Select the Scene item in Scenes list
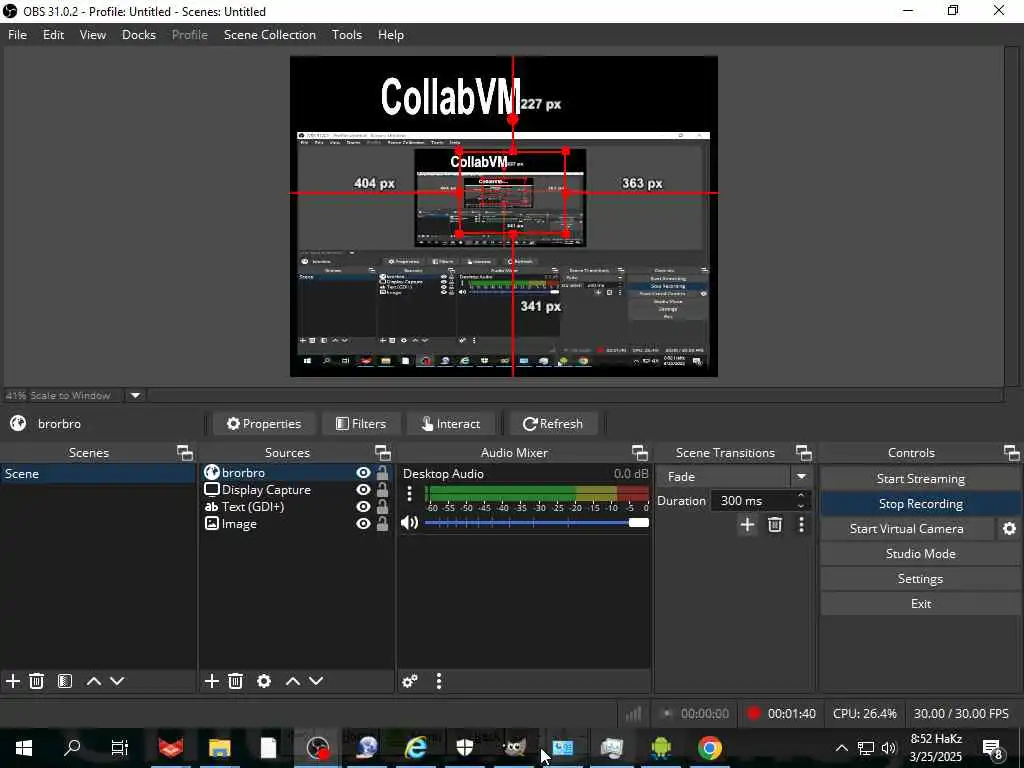1024x768 pixels. click(x=97, y=473)
